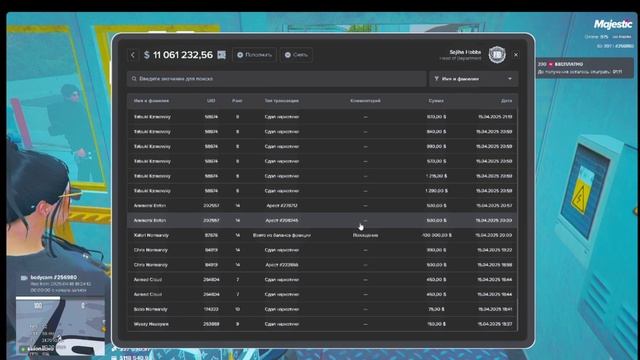Click the Majestic logo
Screen dimensions: 640x360
pos(613,24)
